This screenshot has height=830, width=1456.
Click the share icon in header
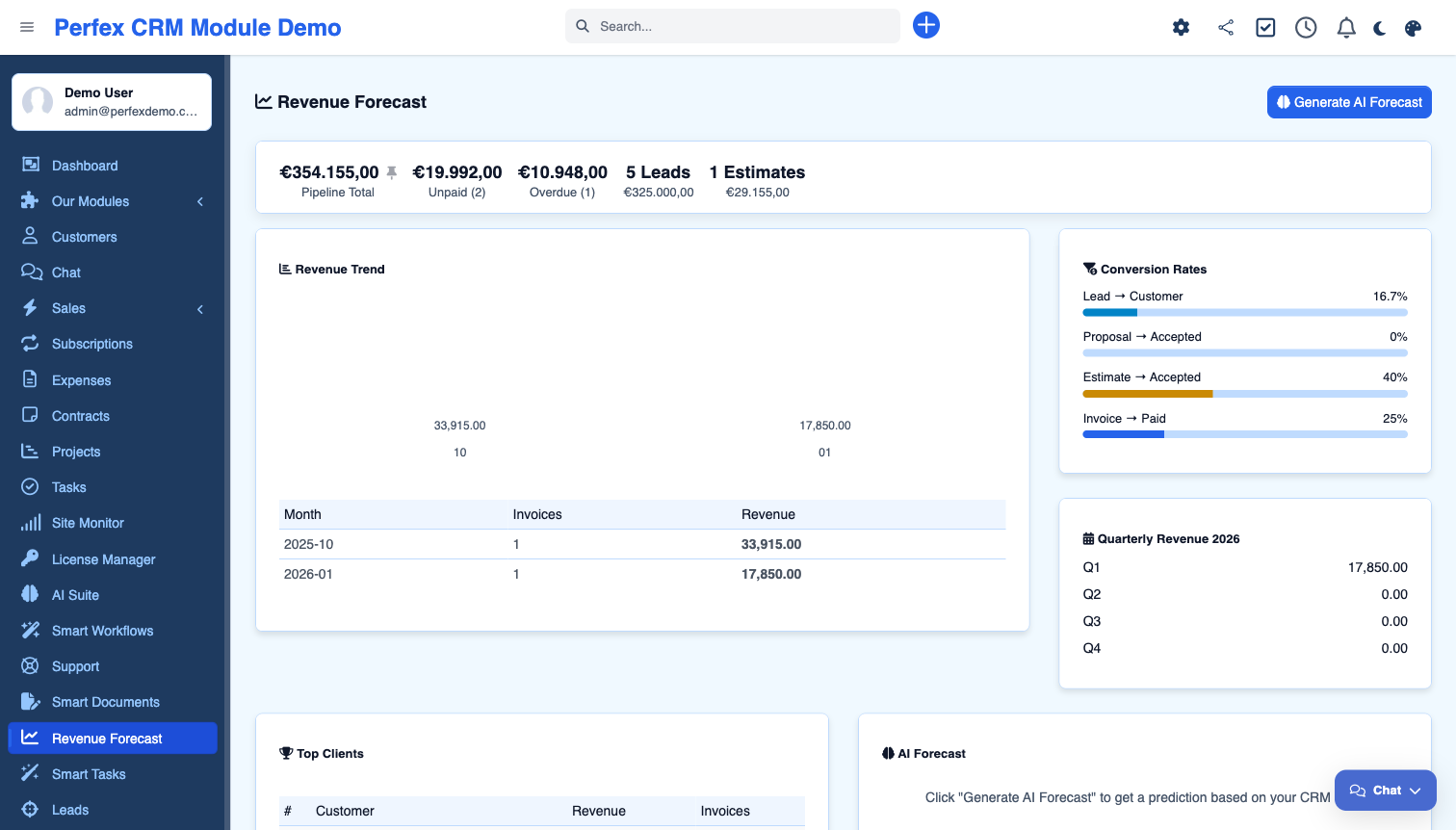coord(1225,28)
